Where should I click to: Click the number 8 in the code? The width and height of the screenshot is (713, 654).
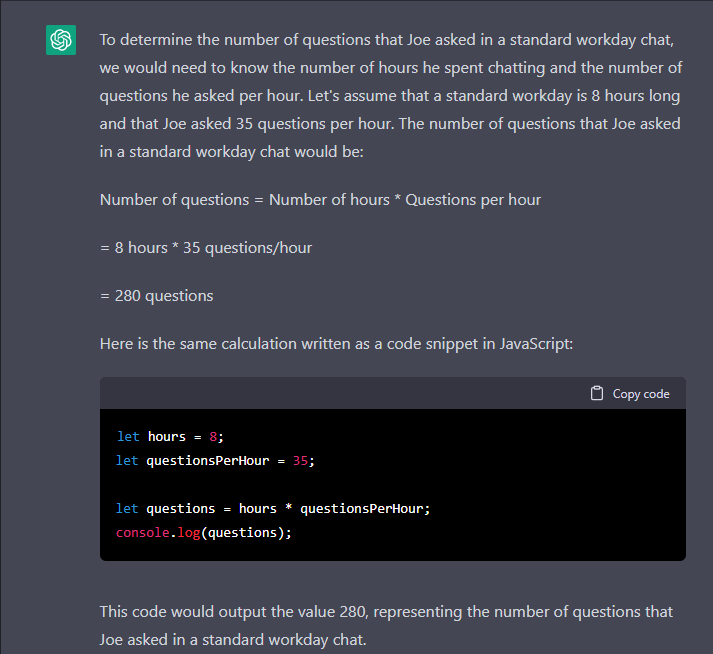213,437
